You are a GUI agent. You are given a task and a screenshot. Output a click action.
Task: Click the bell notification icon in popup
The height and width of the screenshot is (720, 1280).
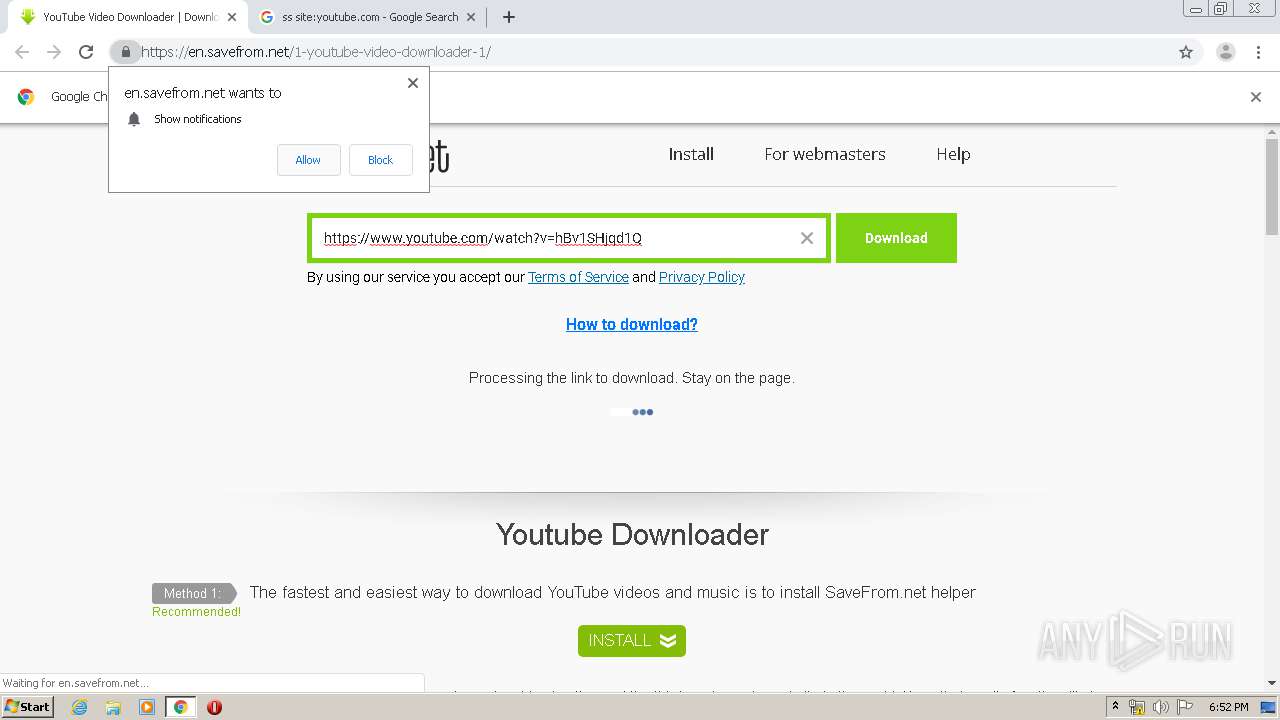[x=134, y=119]
